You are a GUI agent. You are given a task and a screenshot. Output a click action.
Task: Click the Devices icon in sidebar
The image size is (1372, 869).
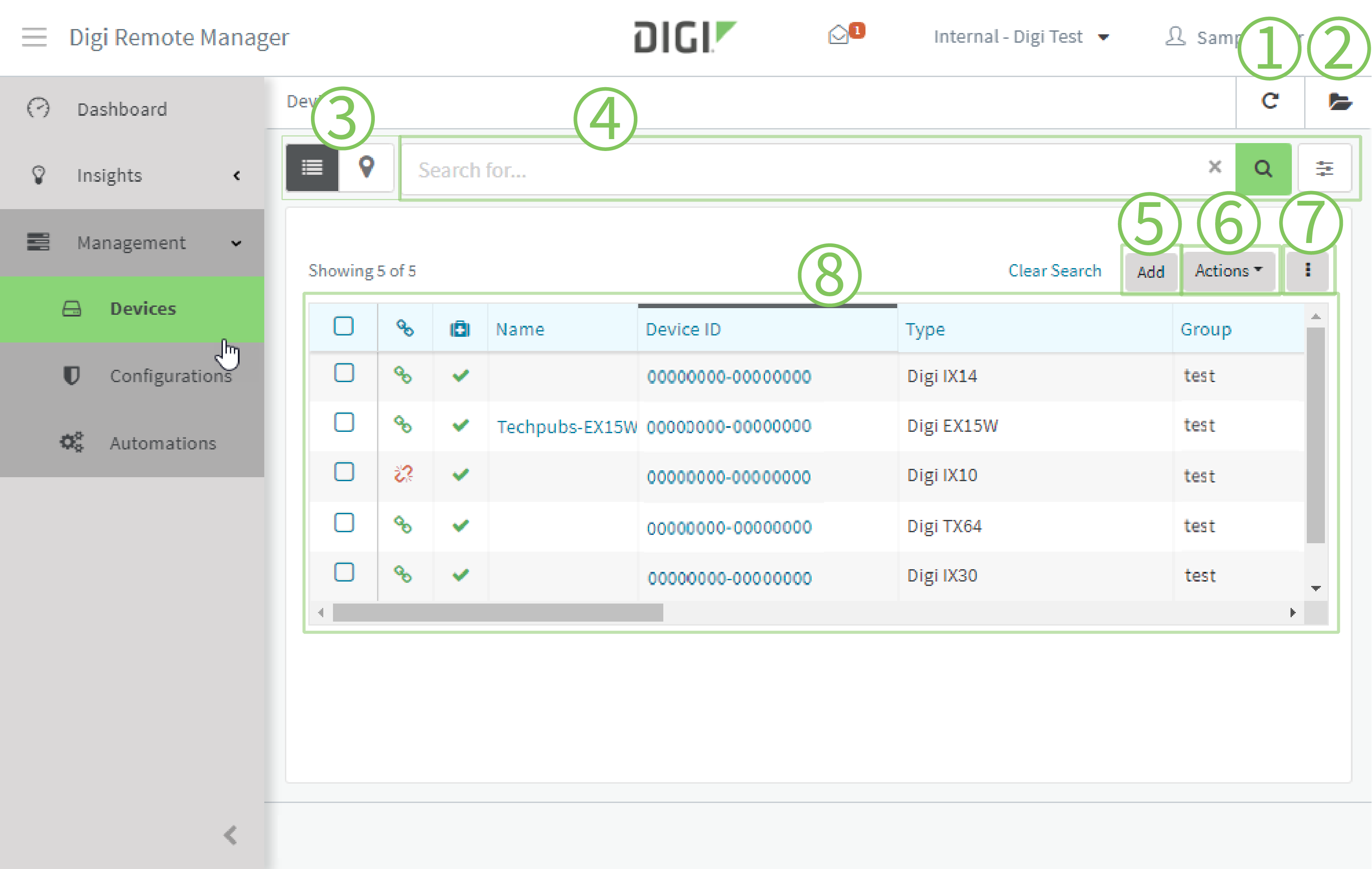(72, 309)
